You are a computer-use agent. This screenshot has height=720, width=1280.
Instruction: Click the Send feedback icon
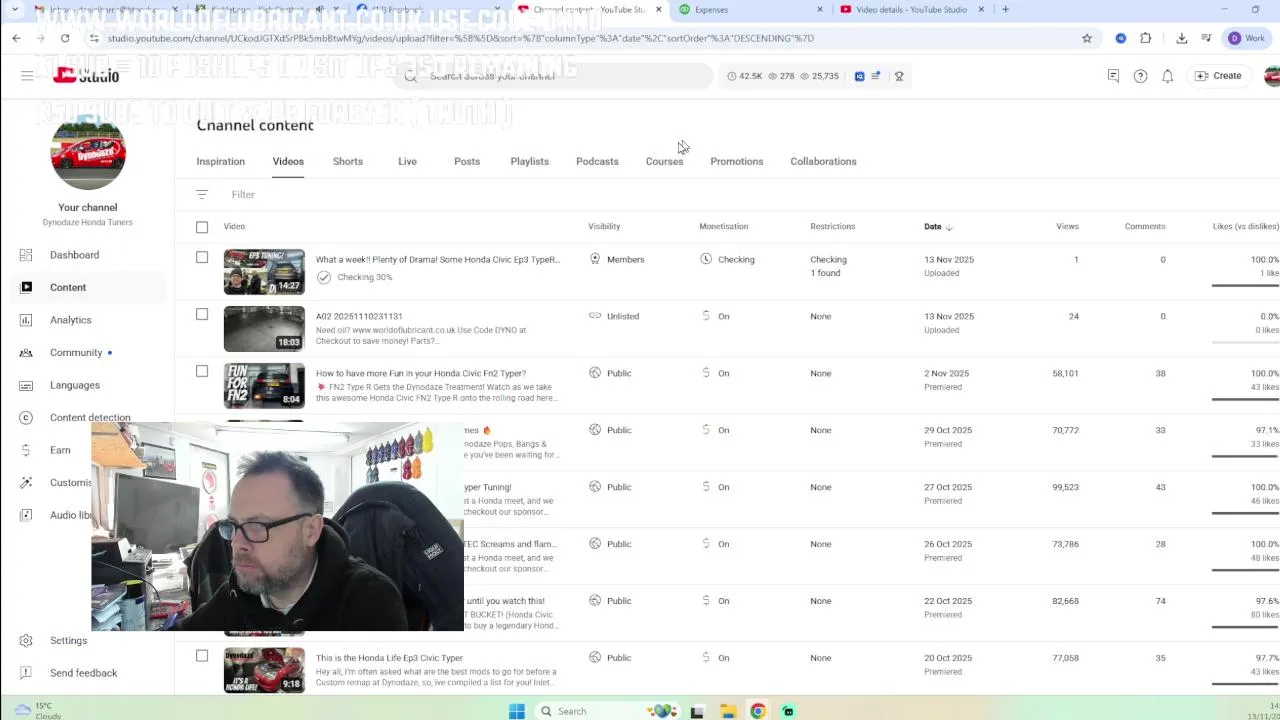pos(26,673)
